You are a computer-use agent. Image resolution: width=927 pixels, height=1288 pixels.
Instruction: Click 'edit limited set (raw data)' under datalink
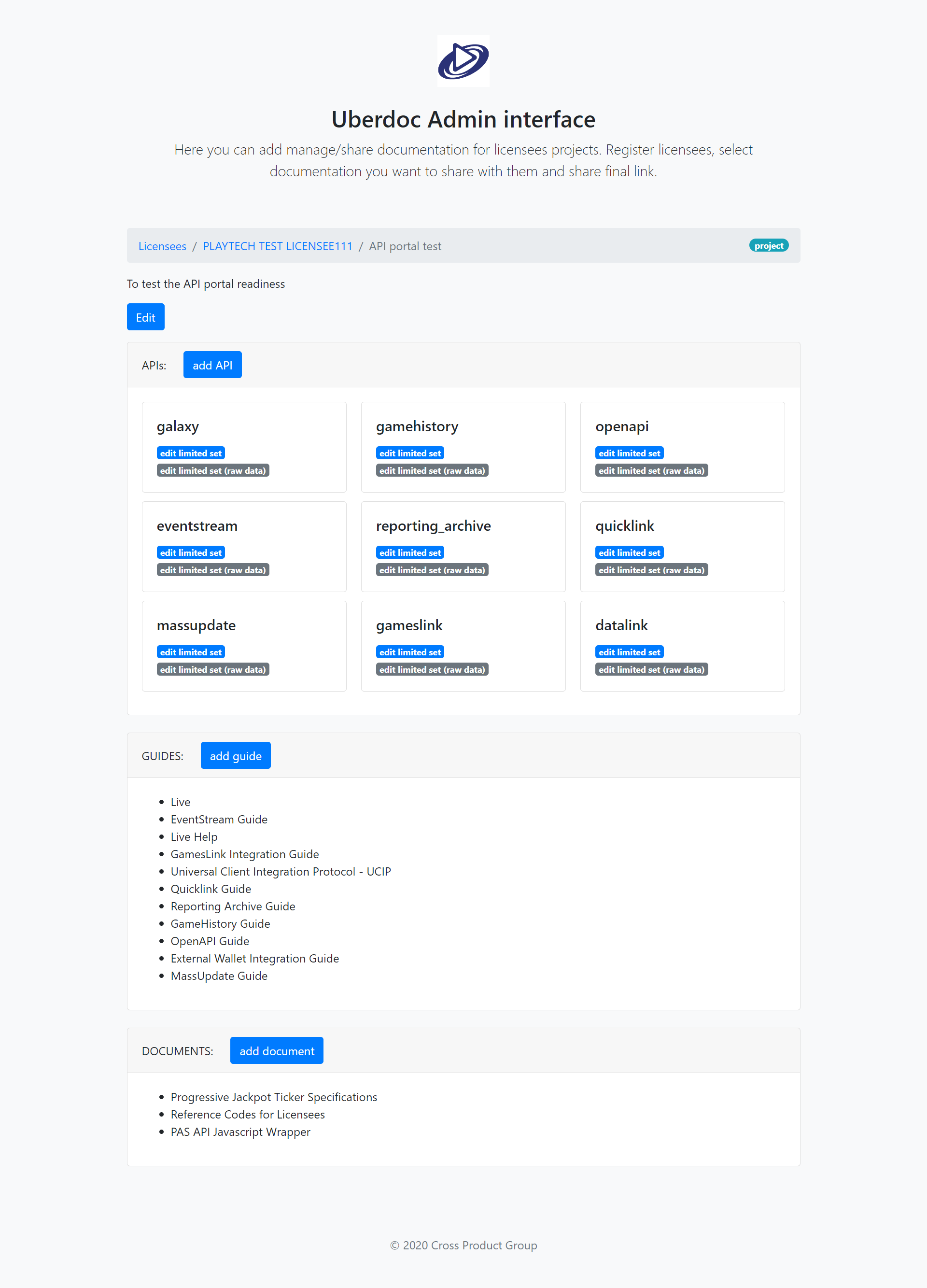652,669
